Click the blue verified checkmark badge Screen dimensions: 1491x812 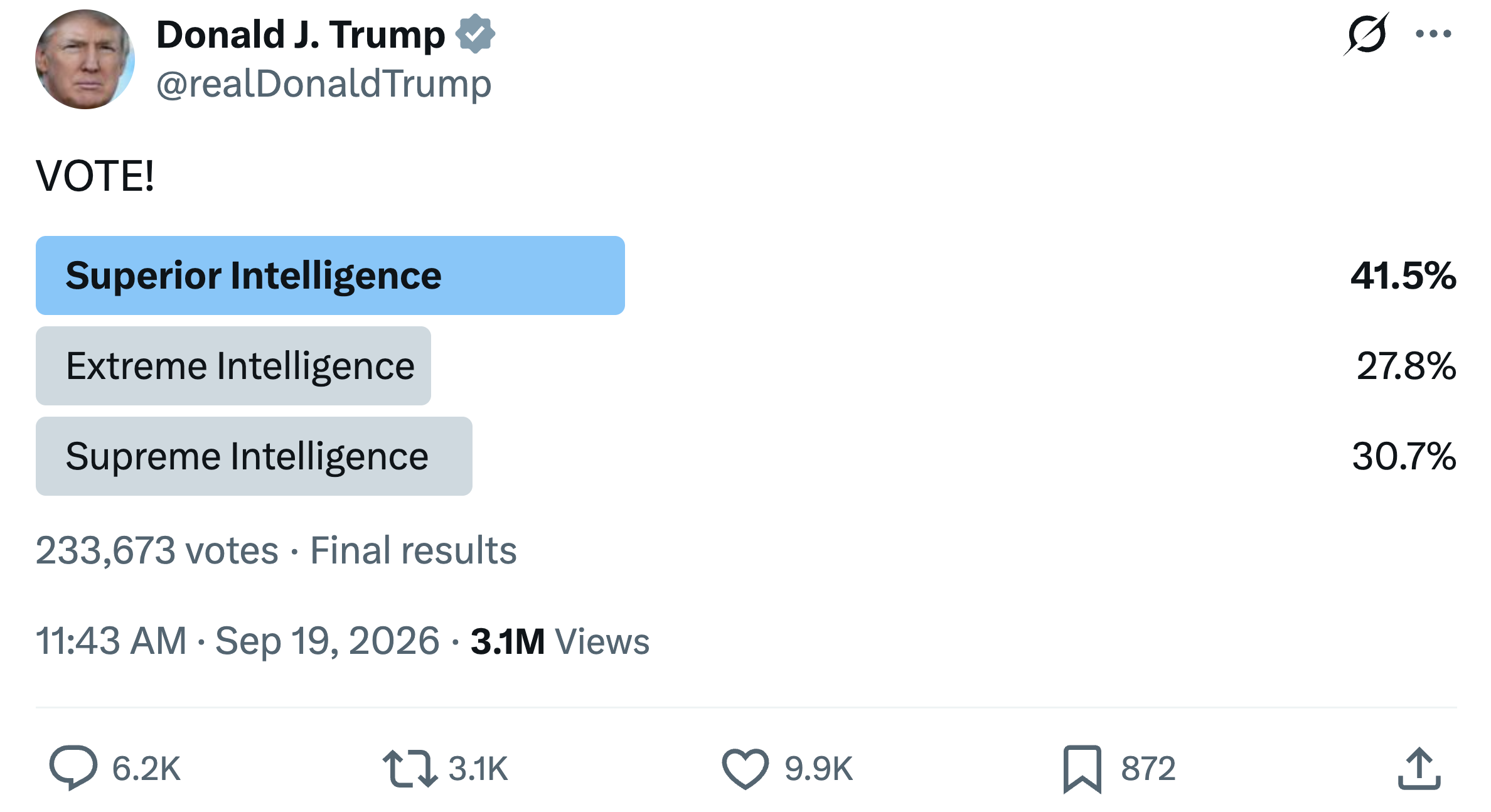475,34
